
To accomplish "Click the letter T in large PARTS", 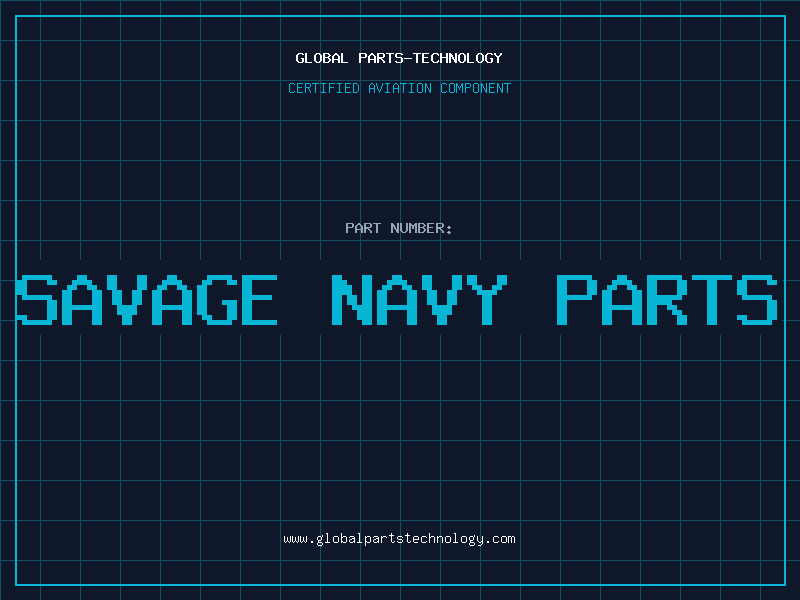I will click(x=712, y=300).
